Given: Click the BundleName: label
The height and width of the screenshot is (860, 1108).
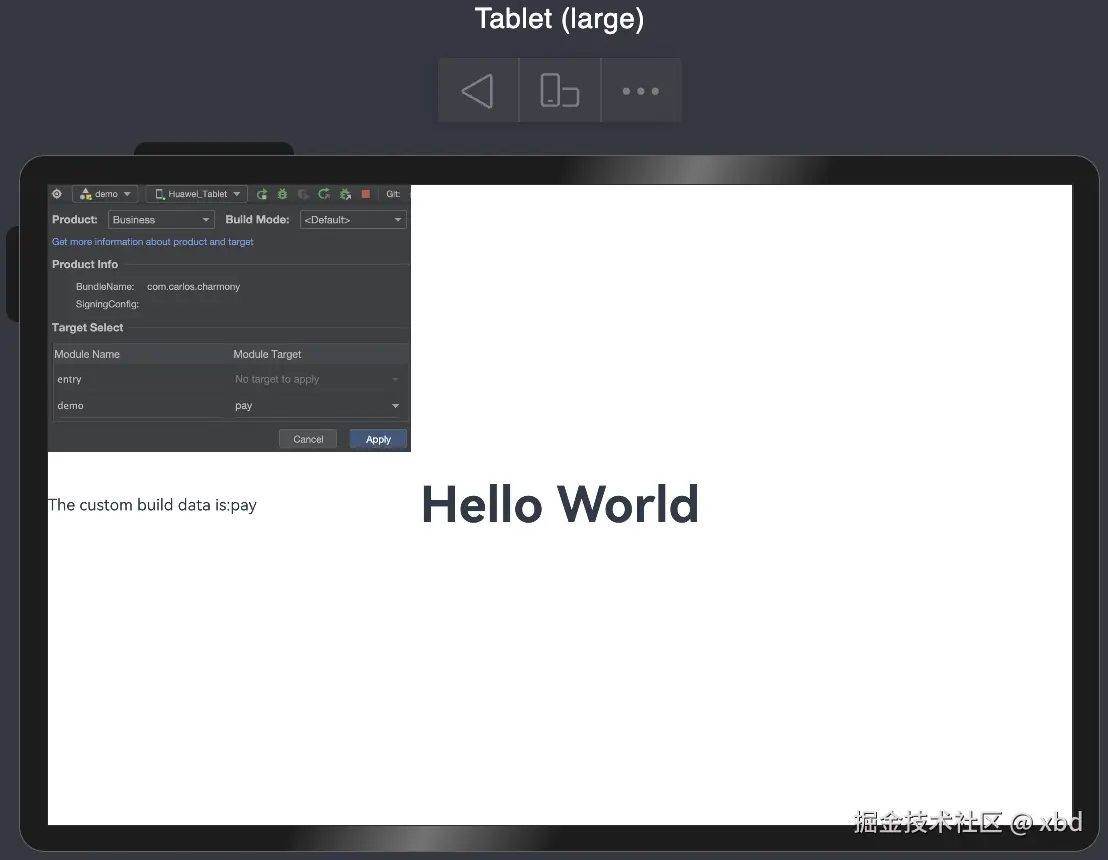Looking at the screenshot, I should pos(105,286).
